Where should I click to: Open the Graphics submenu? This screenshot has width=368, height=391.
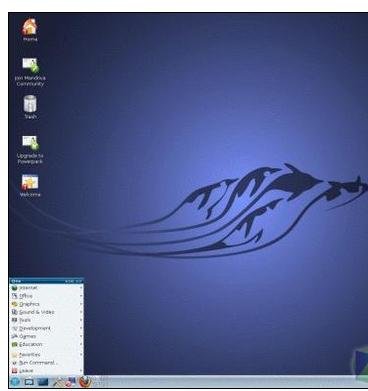click(x=46, y=304)
